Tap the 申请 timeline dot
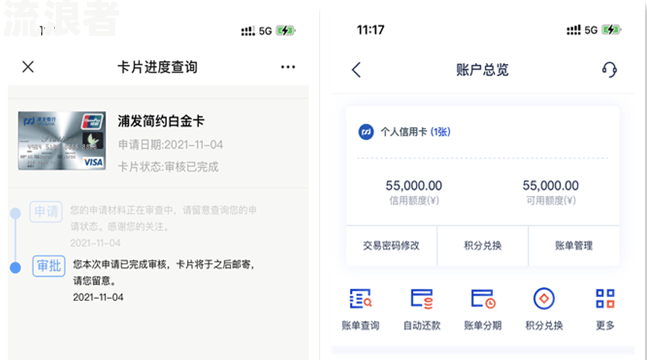 pyautogui.click(x=15, y=213)
